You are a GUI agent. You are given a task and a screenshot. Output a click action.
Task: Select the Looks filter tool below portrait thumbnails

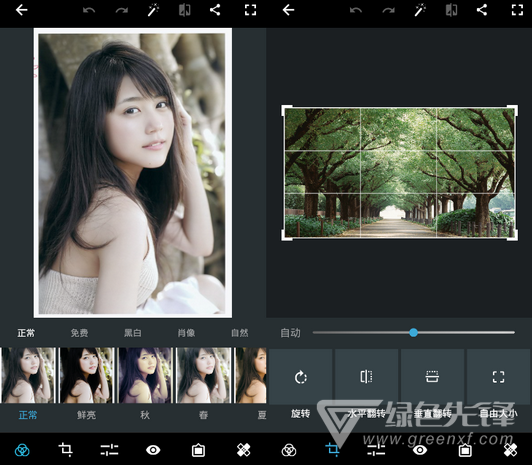[22, 450]
